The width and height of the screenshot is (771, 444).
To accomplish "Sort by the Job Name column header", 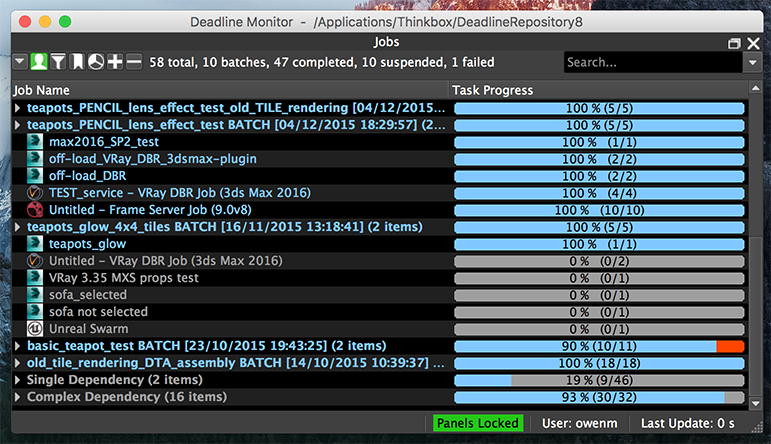I will pyautogui.click(x=230, y=90).
